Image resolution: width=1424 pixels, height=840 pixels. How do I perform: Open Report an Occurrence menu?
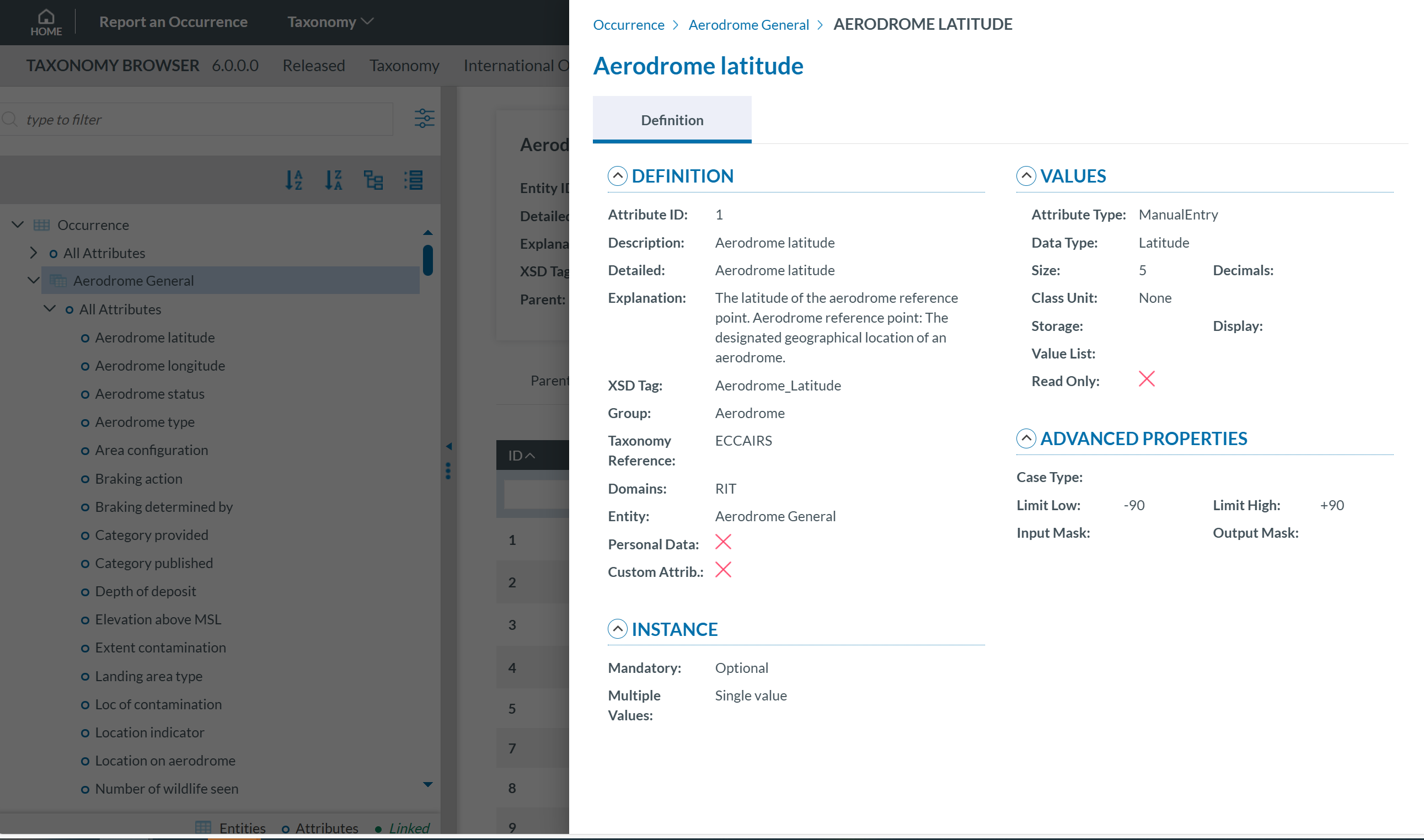(173, 22)
